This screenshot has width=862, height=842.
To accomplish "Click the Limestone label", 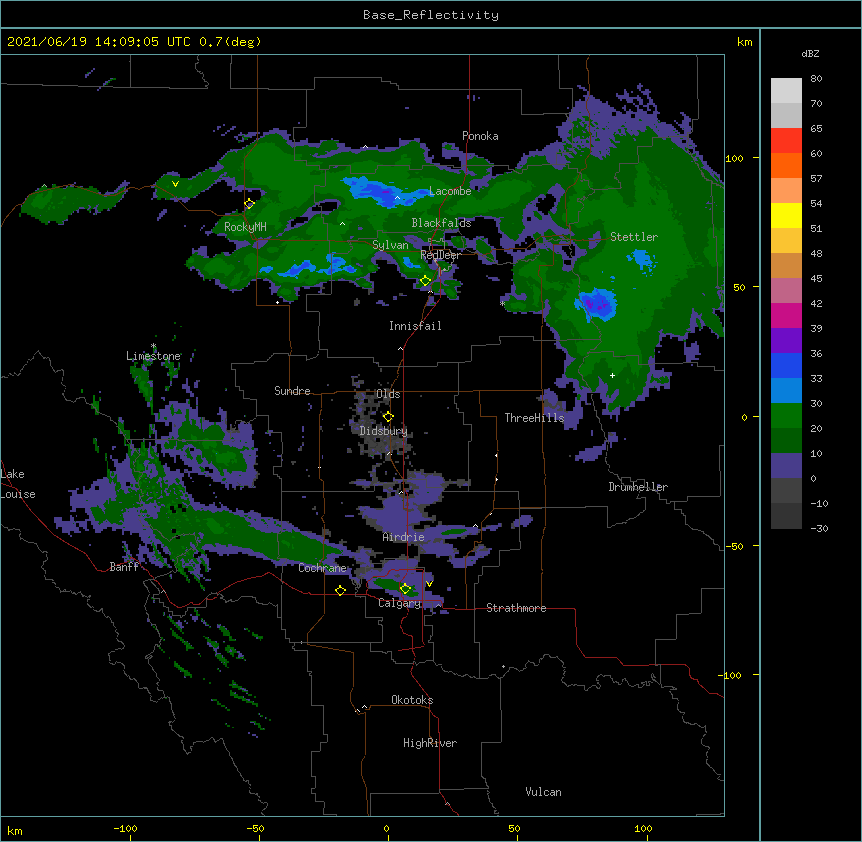I will (153, 356).
